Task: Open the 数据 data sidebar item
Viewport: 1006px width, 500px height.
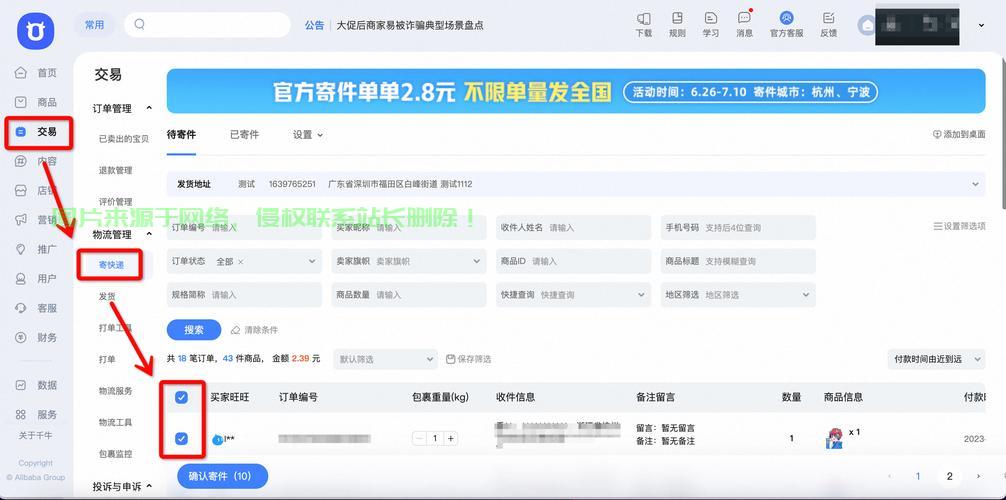Action: coord(37,385)
